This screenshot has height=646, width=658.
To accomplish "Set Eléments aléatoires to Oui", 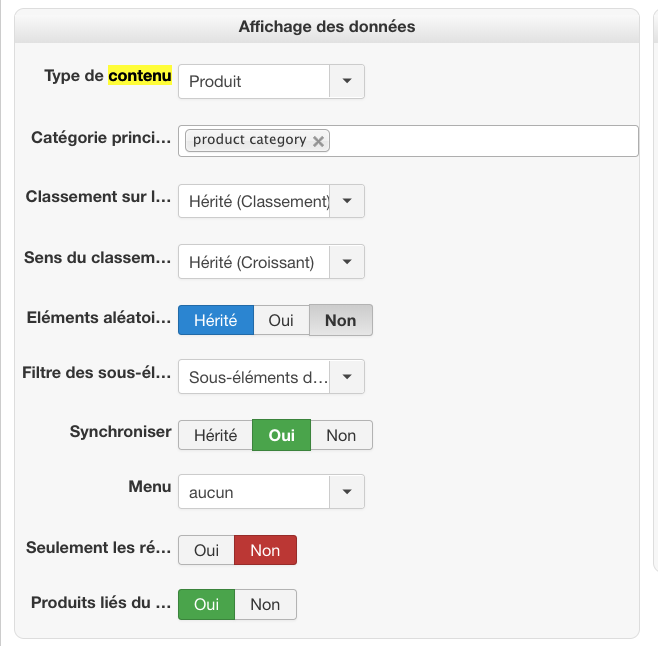I will [281, 320].
